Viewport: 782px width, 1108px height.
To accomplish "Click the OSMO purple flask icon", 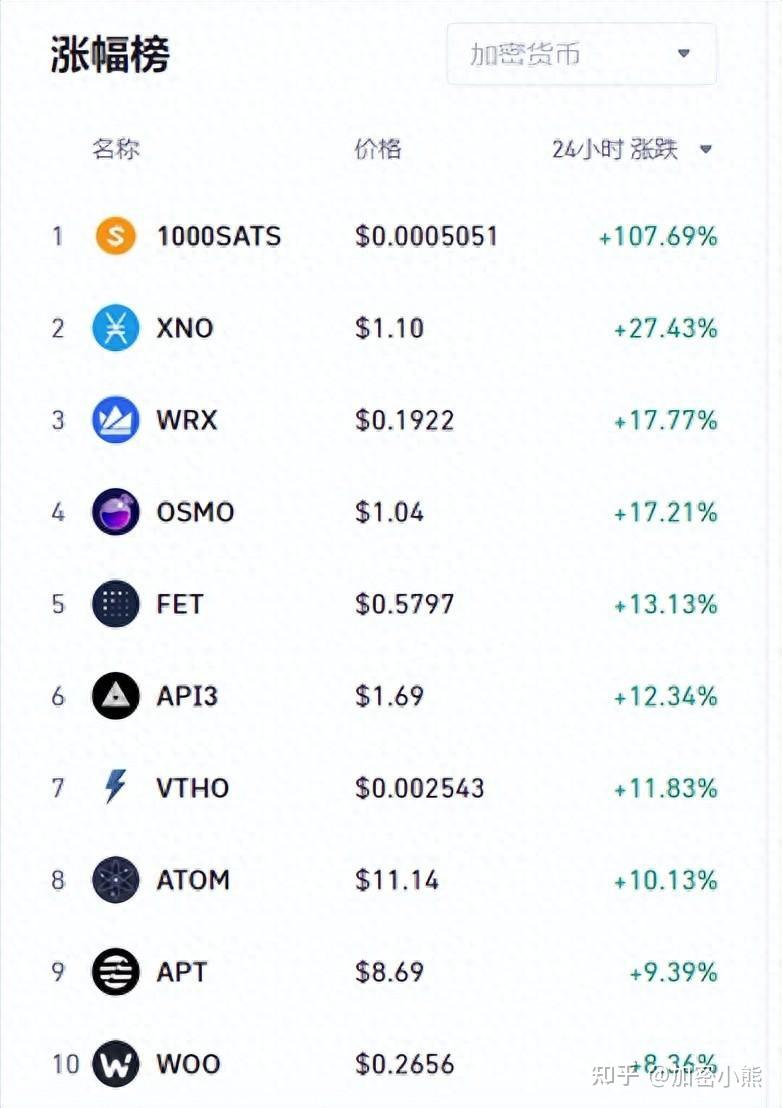I will click(x=115, y=512).
